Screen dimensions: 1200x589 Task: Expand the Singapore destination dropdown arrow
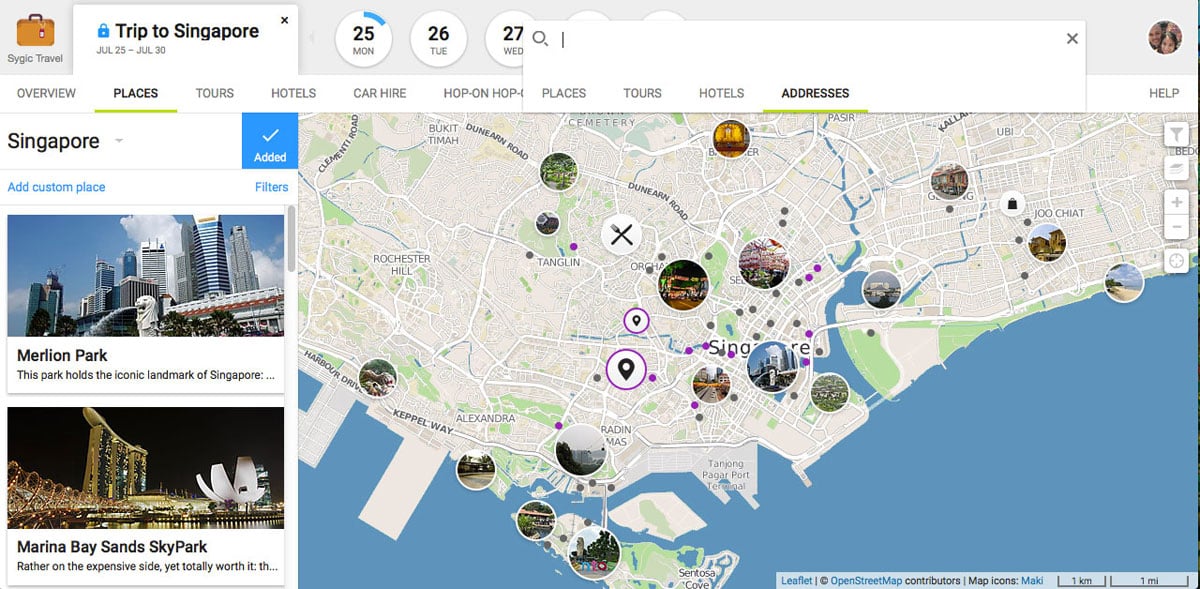pos(118,141)
